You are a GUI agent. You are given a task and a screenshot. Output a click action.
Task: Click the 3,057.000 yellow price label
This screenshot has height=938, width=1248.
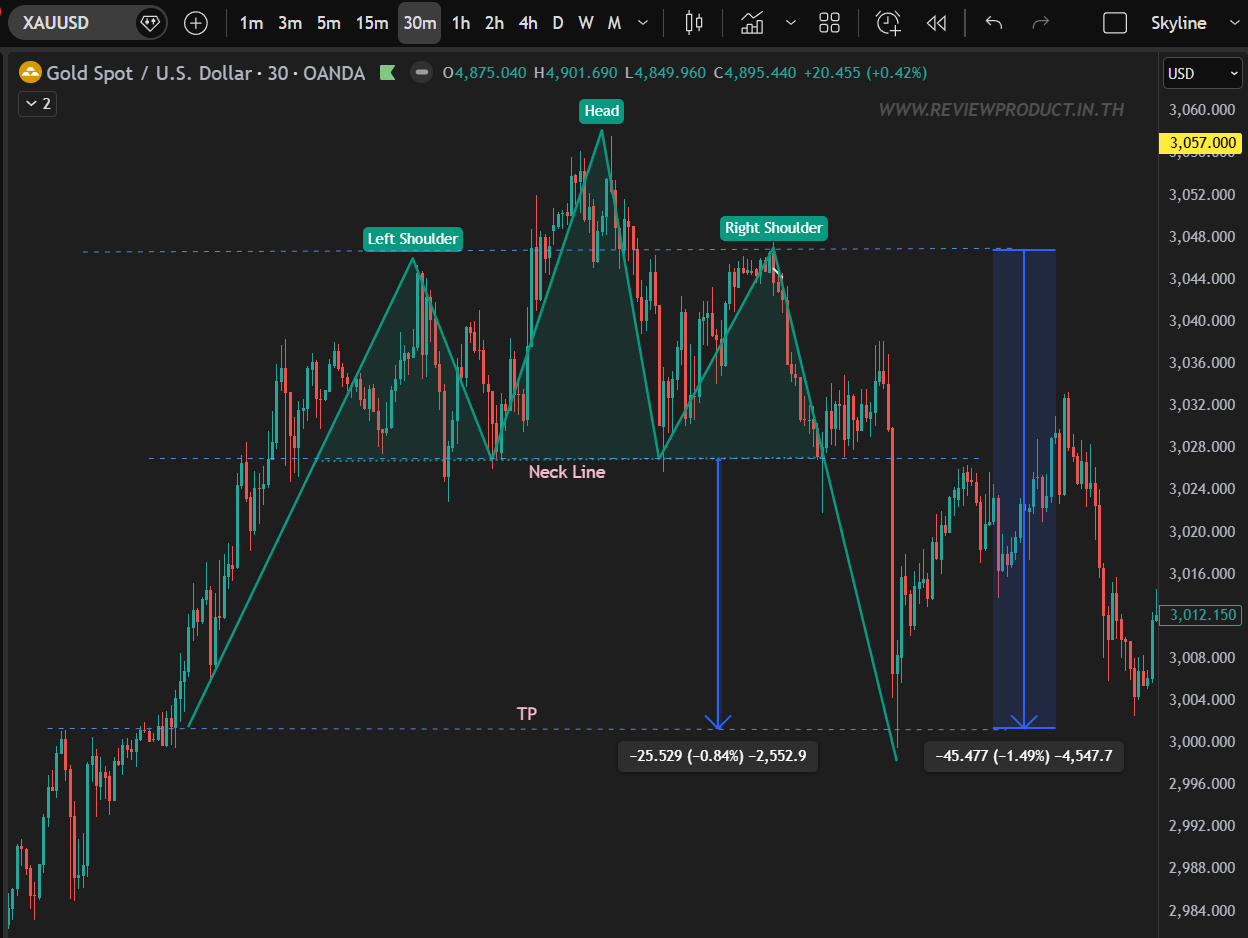point(1199,144)
